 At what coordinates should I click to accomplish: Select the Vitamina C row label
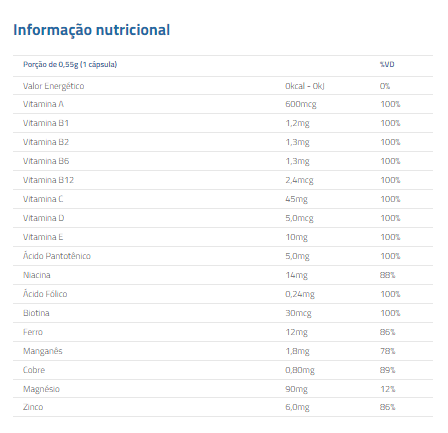(43, 199)
